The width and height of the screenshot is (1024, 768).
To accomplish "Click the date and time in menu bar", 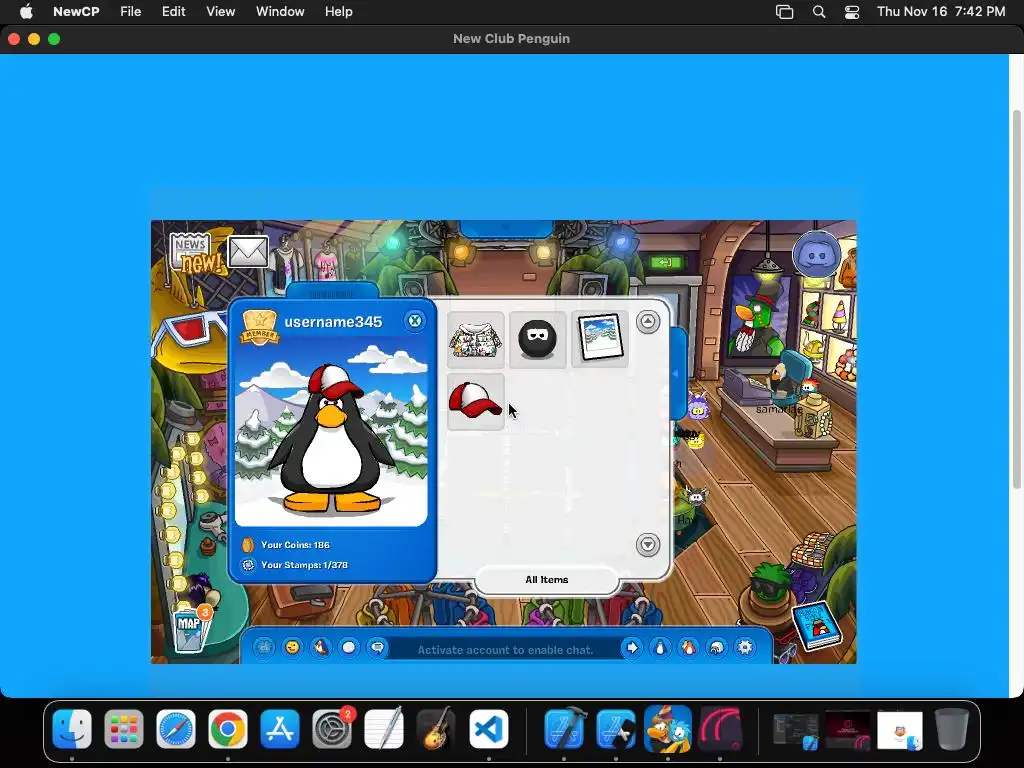I will click(x=941, y=12).
